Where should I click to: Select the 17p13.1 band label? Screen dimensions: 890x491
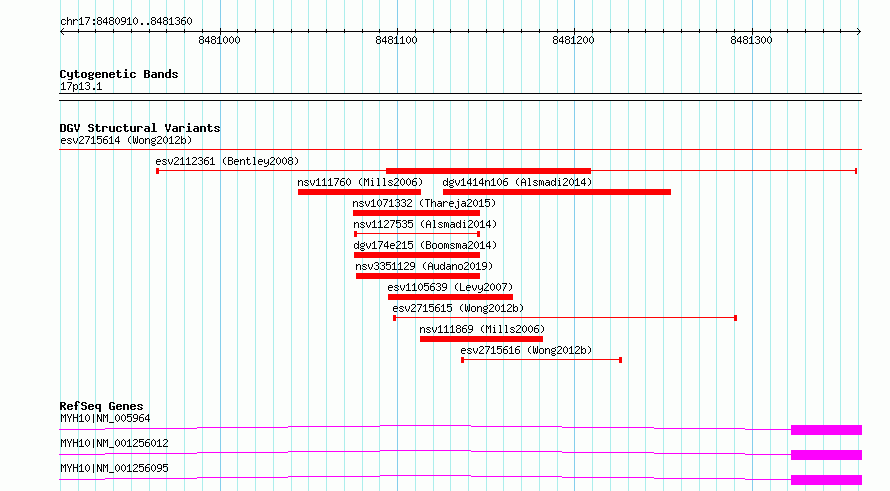tap(81, 87)
